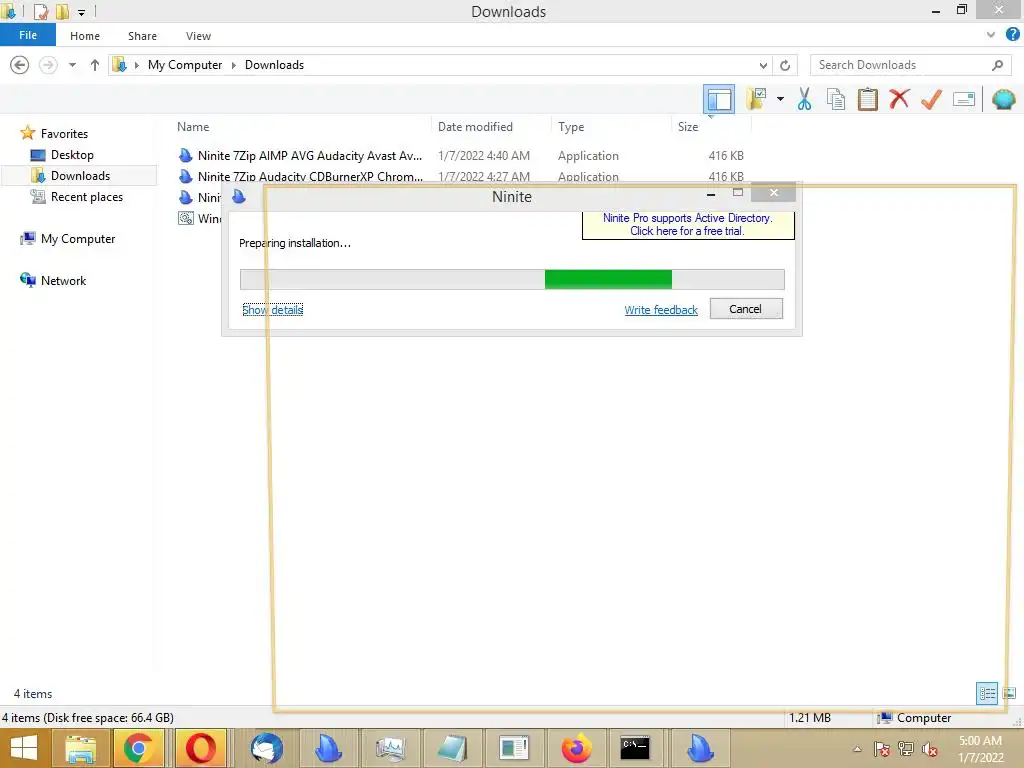This screenshot has width=1024, height=768.
Task: Open File Explorer from taskbar
Action: click(80, 748)
